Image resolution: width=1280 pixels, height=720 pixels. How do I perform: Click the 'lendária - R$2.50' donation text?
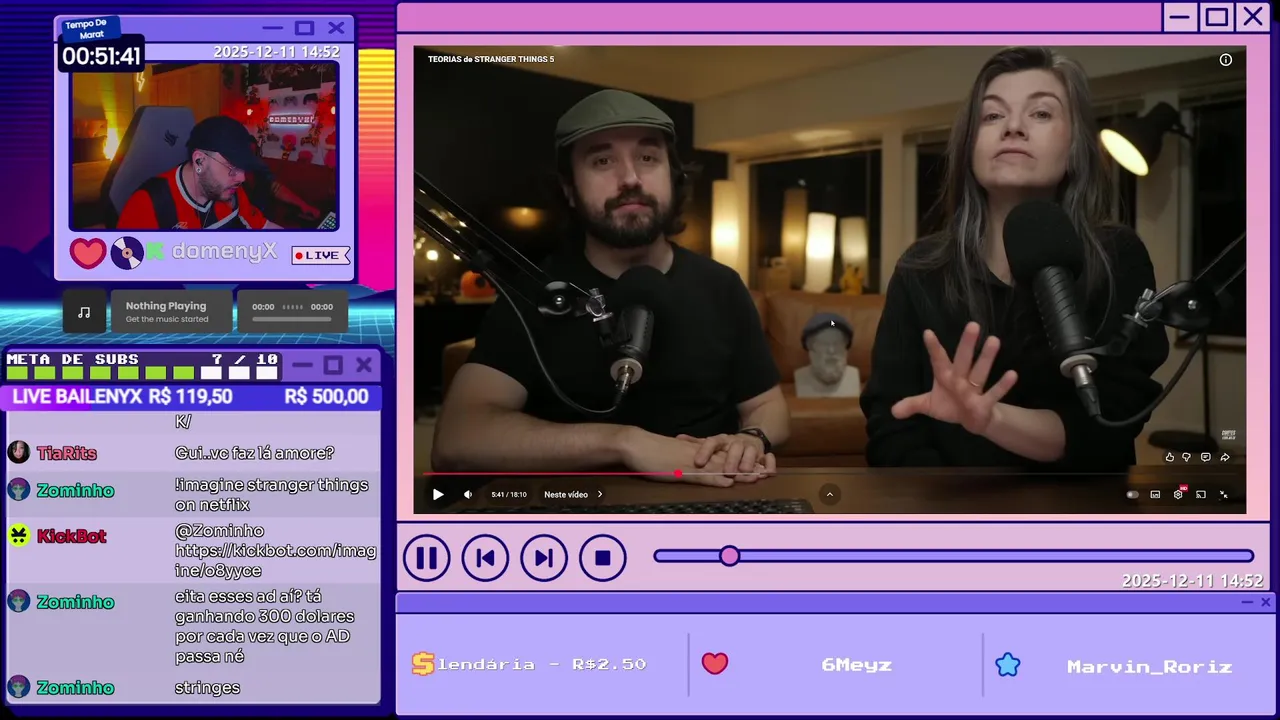coord(541,664)
